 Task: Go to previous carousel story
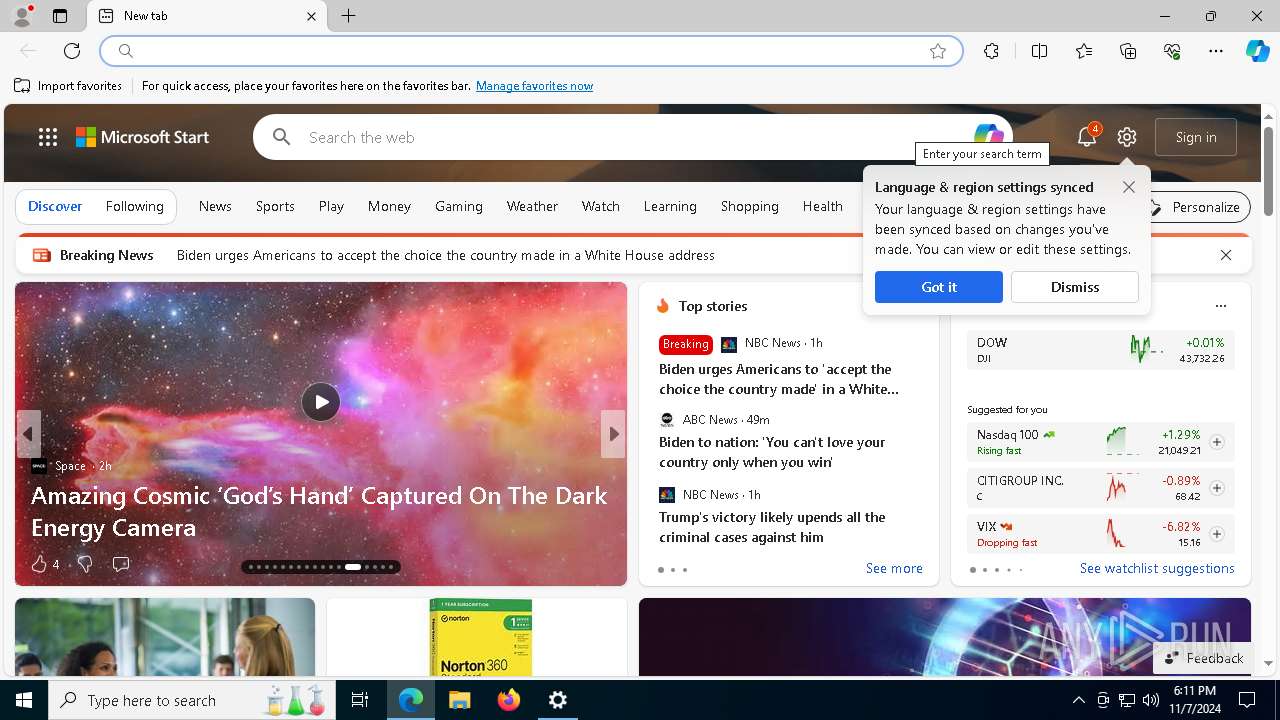[28, 434]
